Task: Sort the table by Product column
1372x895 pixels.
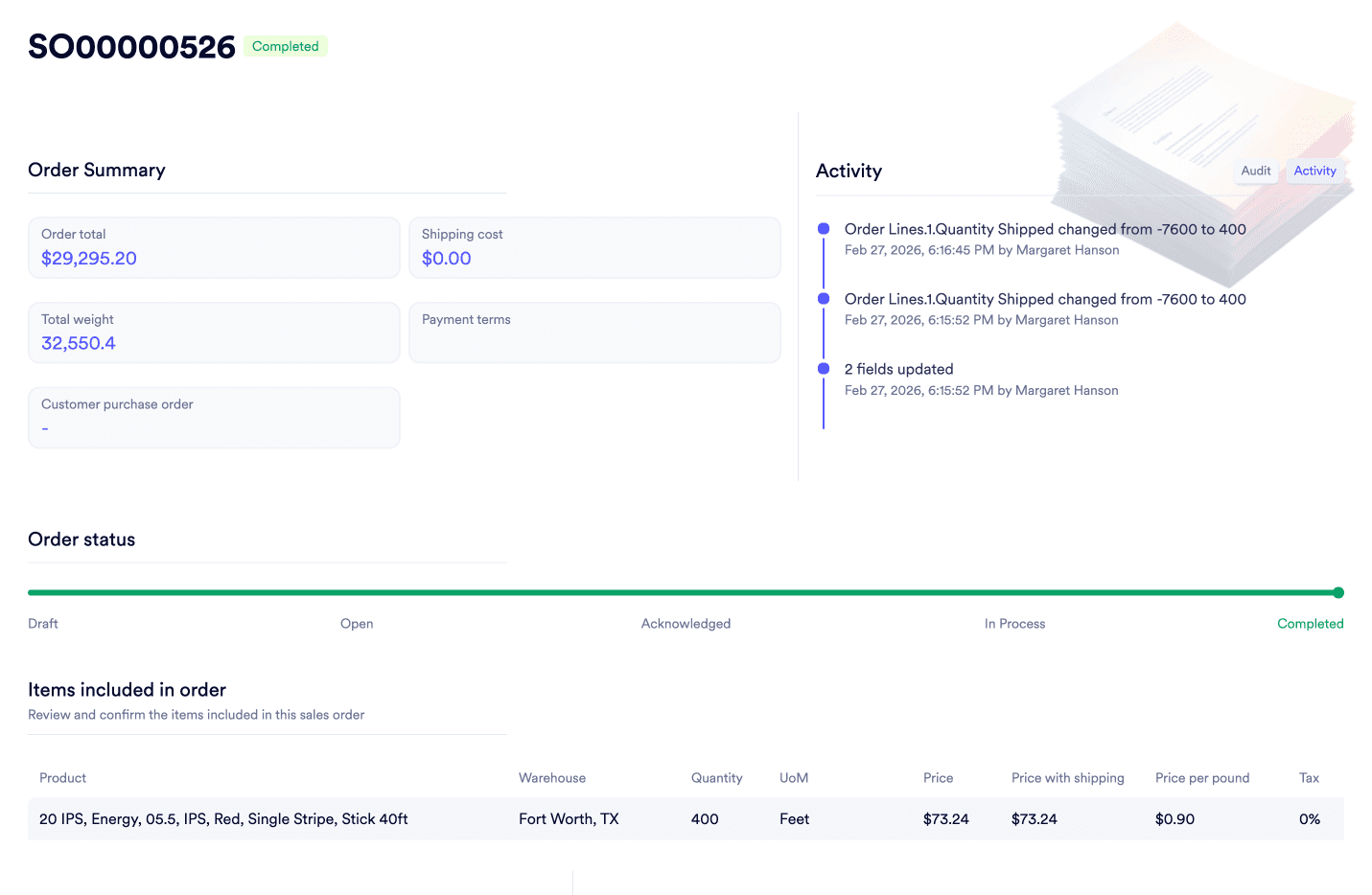Action: (62, 777)
